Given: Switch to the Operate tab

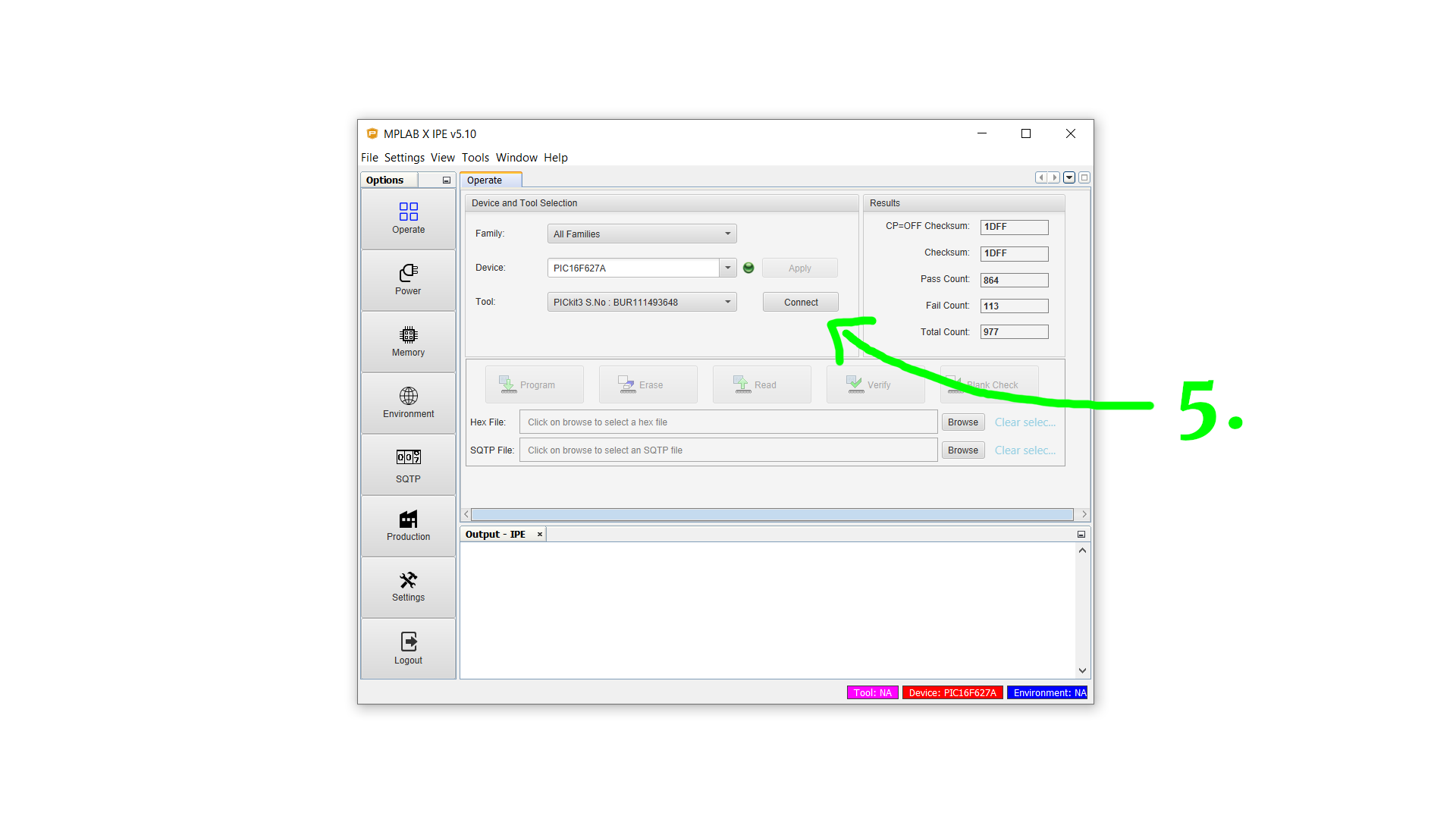Looking at the screenshot, I should point(485,180).
